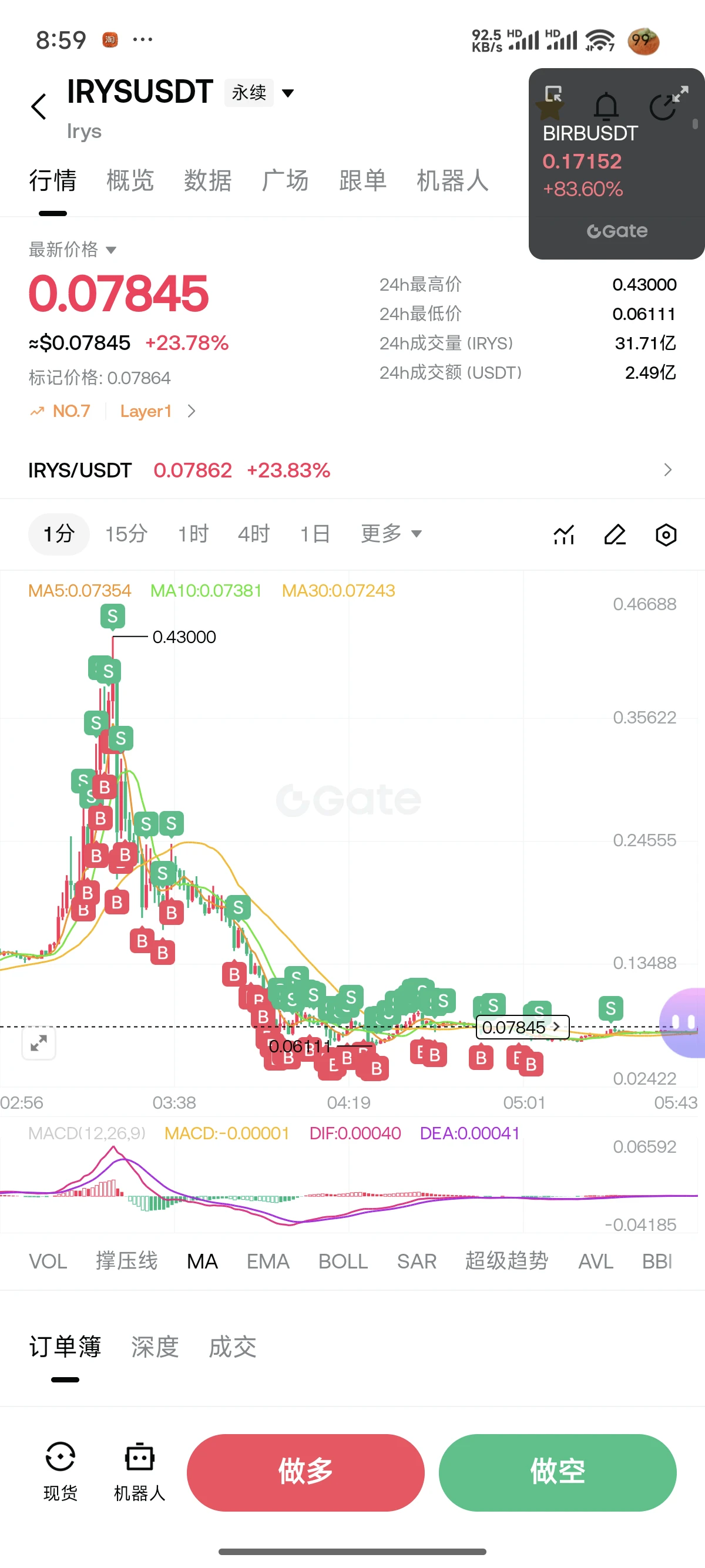Viewport: 705px width, 1568px height.
Task: Toggle the 撑压线 indicator
Action: [x=127, y=1261]
